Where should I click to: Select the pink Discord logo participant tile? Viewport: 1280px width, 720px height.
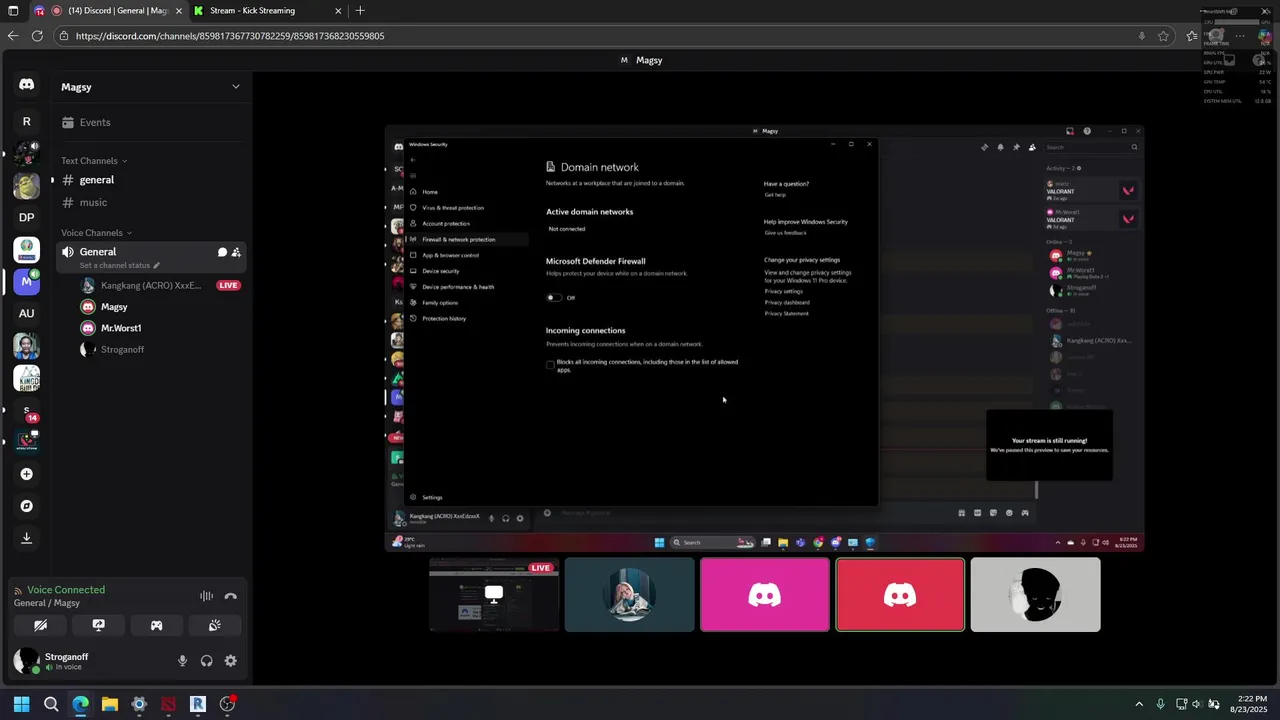[765, 595]
